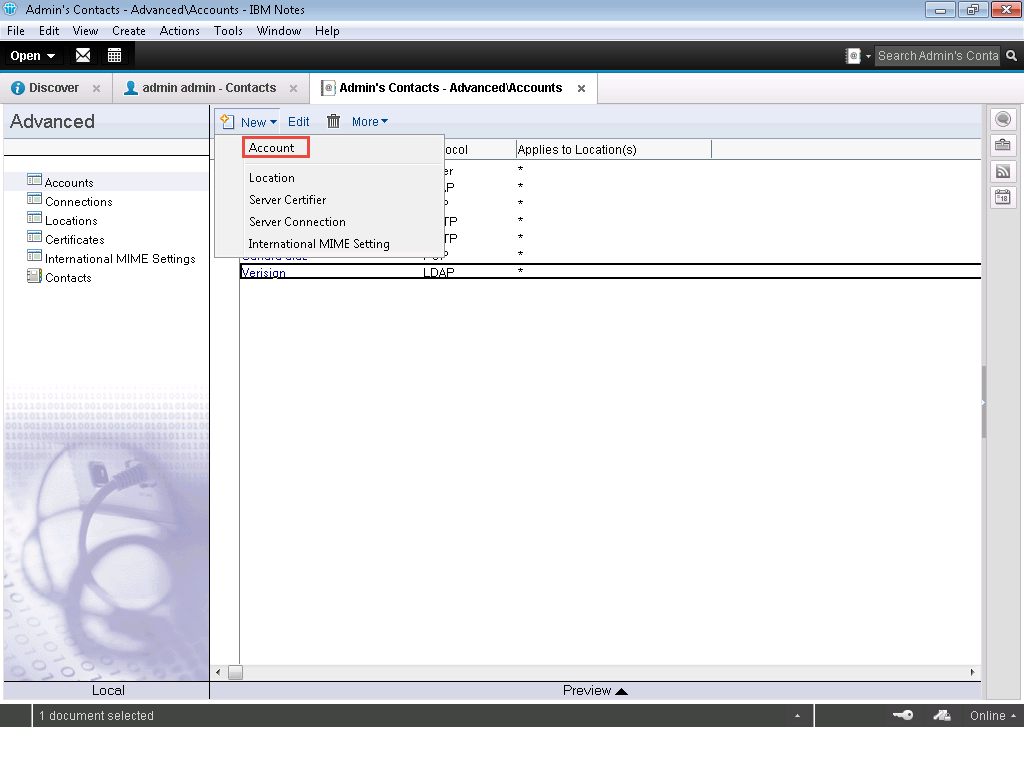Viewport: 1024px width, 766px height.
Task: Click in the Search Admin's Contacts field
Action: click(937, 56)
